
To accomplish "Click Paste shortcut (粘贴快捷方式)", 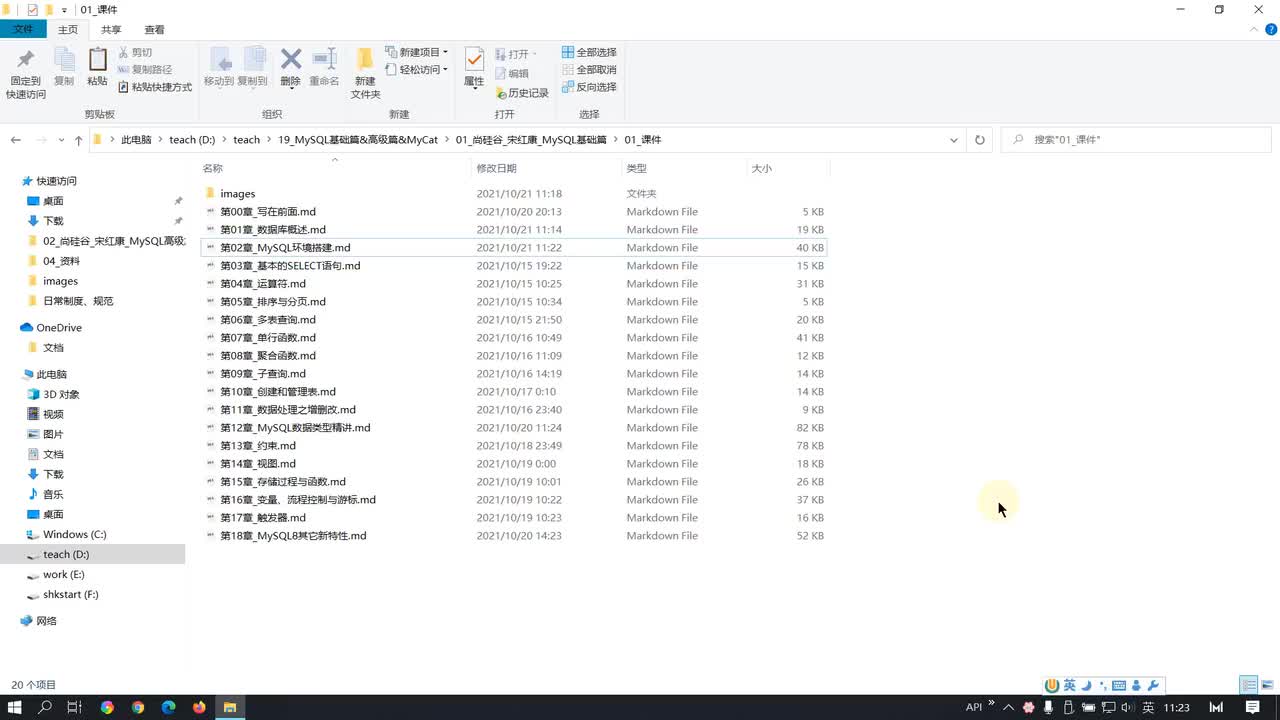I will pyautogui.click(x=155, y=87).
